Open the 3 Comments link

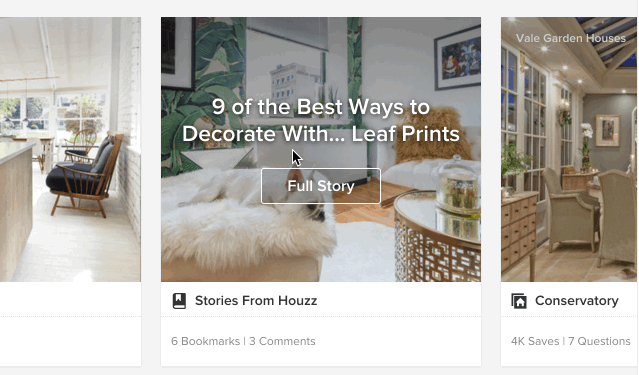point(282,341)
